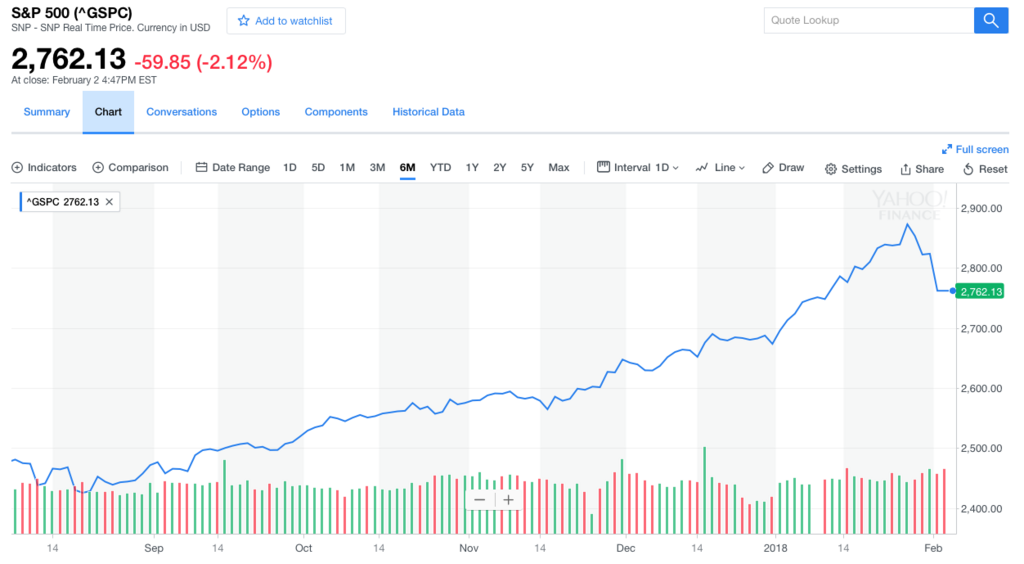Zoom in with the plus button
The height and width of the screenshot is (564, 1024).
tap(508, 500)
